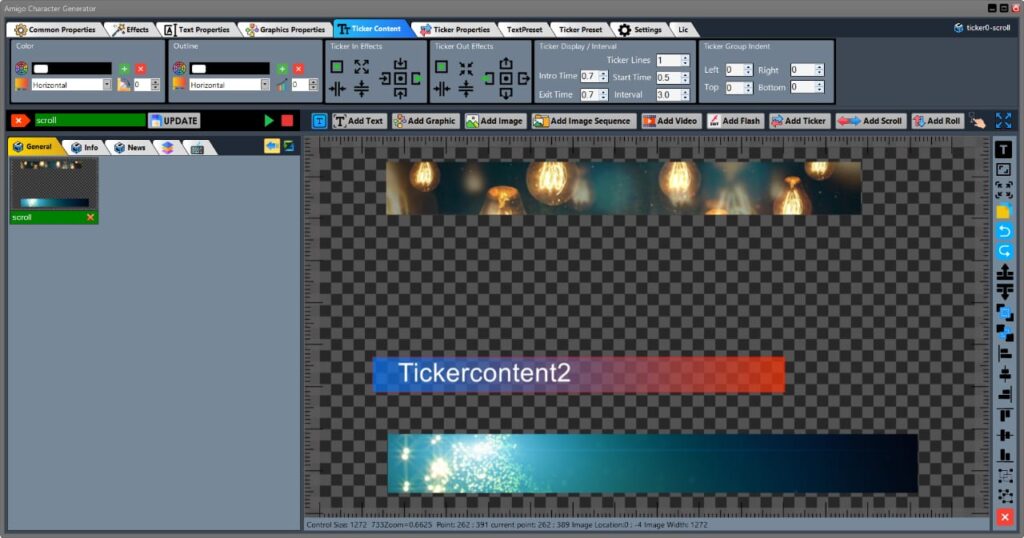Switch to the Effects tab
Viewport: 1024px width, 538px height.
click(x=131, y=29)
